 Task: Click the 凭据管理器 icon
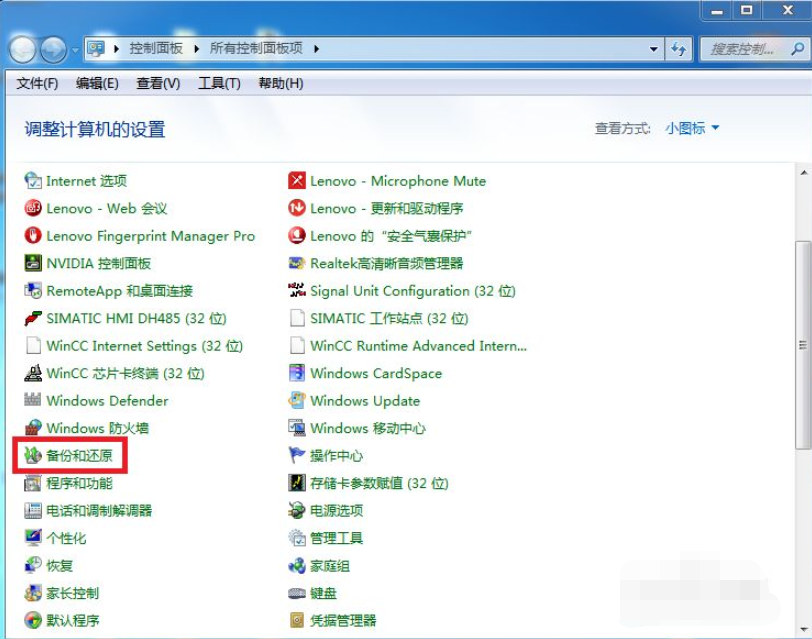click(x=297, y=620)
